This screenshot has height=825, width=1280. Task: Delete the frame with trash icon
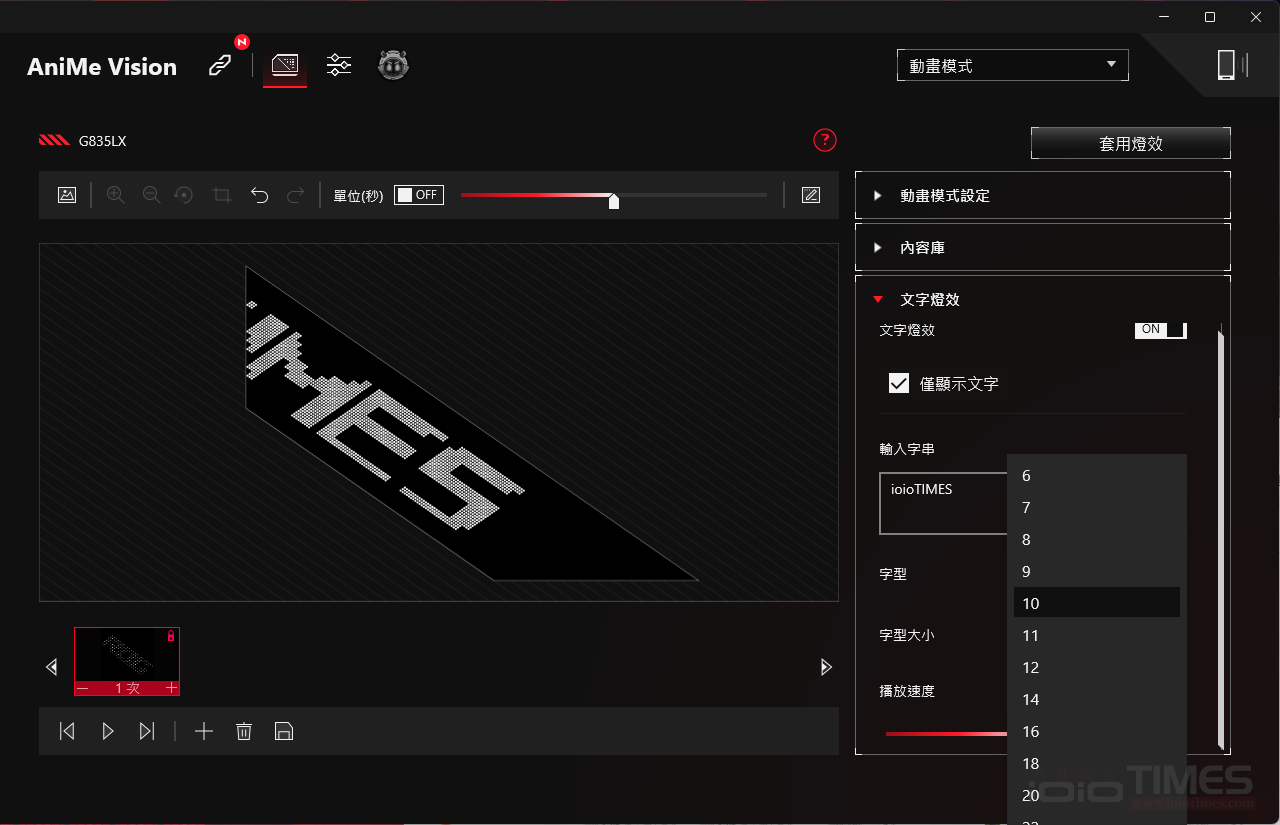coord(244,731)
